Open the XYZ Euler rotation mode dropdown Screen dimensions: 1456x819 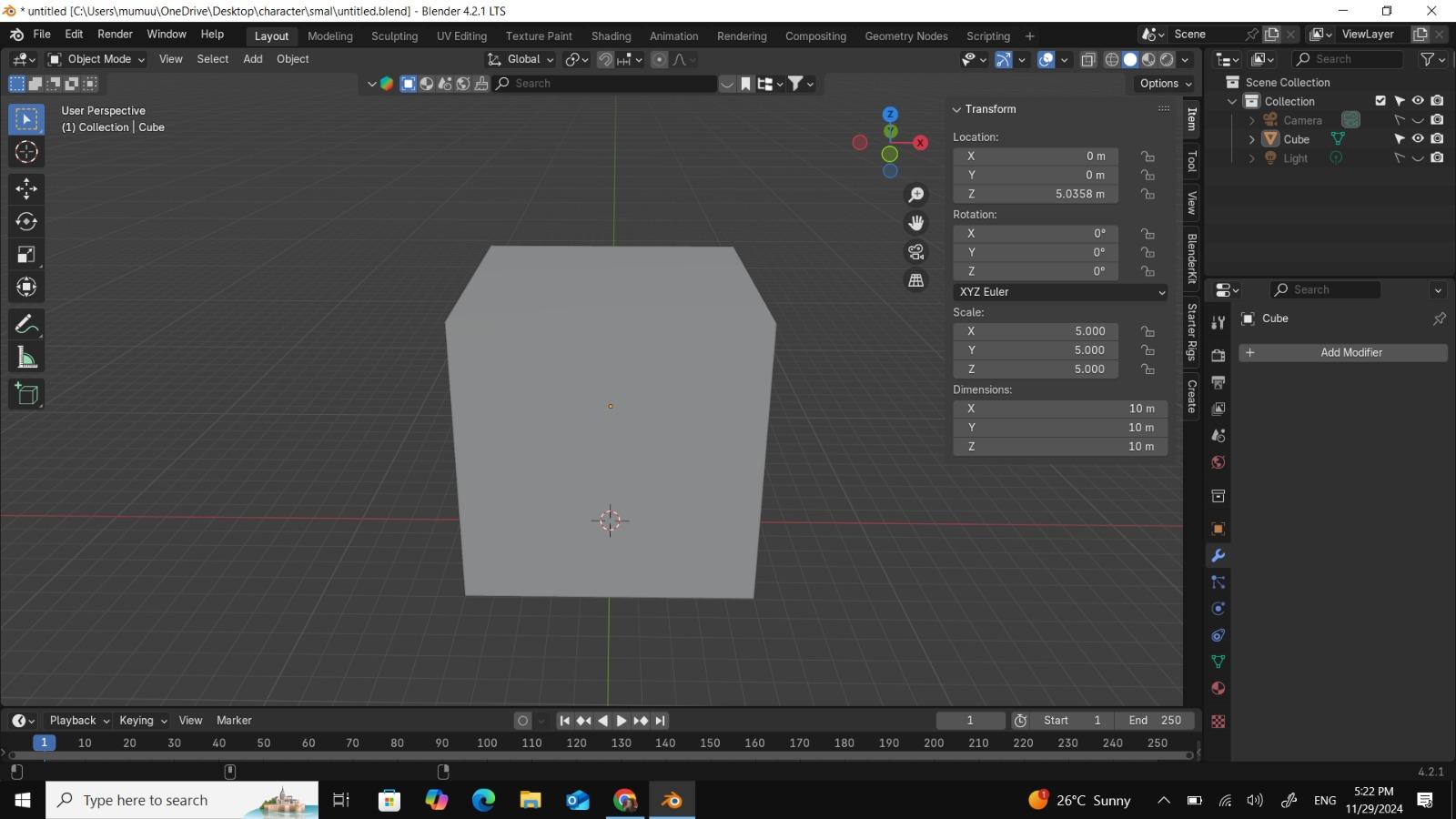coord(1060,292)
